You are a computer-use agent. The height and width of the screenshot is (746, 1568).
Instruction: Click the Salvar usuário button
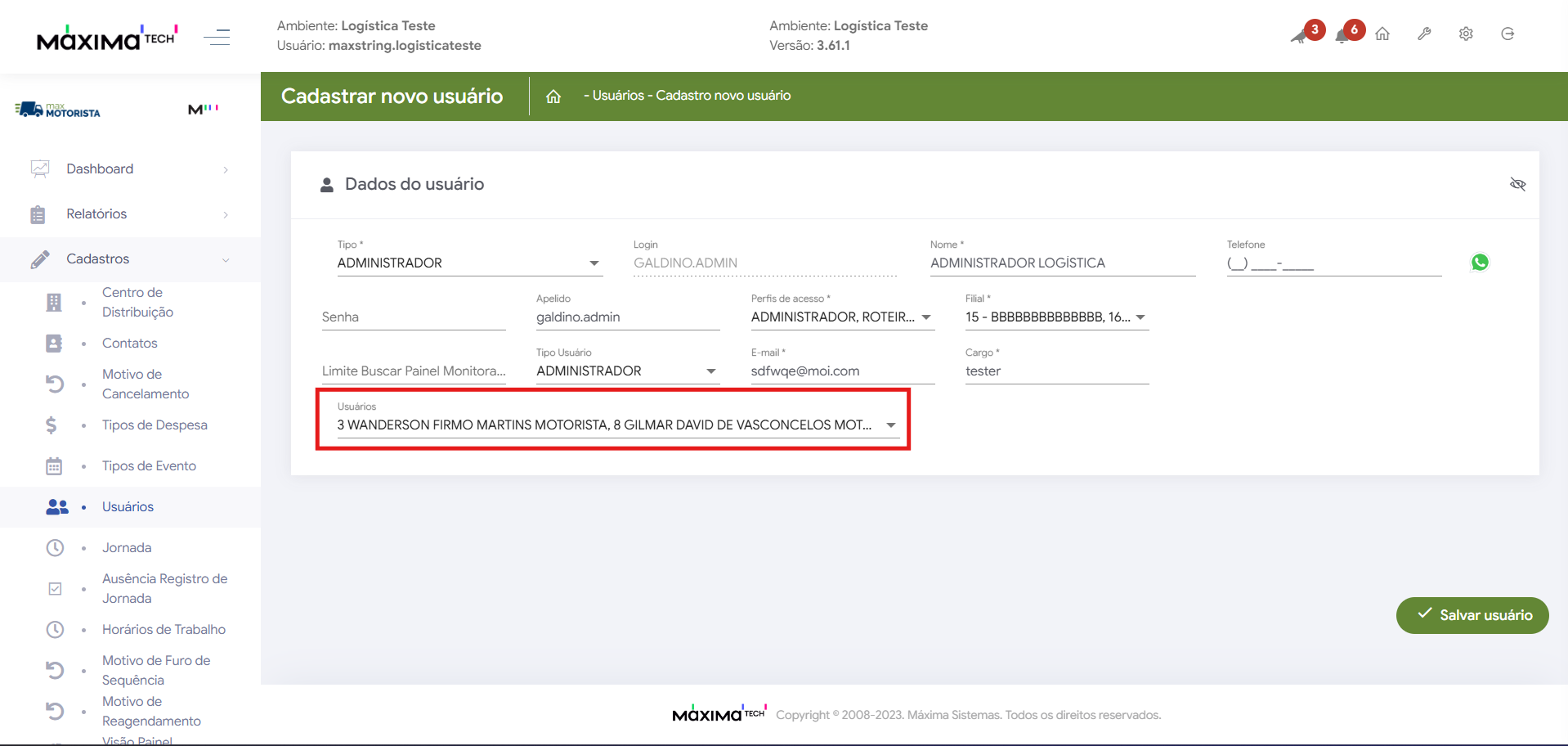(1472, 615)
